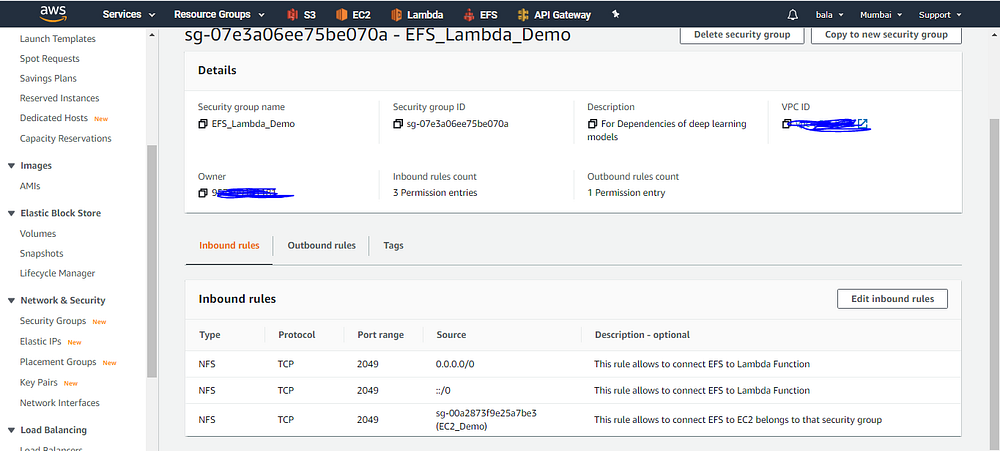Open the bala account dropdown
This screenshot has height=451, width=1000.
pos(830,15)
